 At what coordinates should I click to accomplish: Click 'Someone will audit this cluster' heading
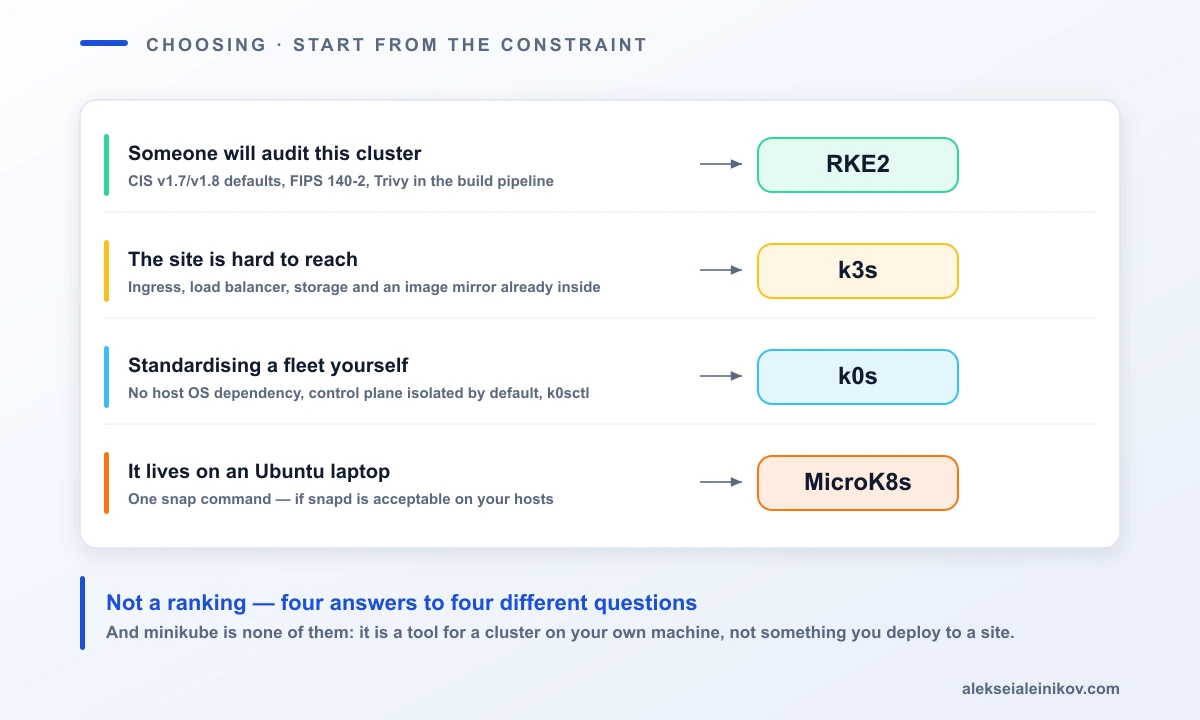(275, 154)
